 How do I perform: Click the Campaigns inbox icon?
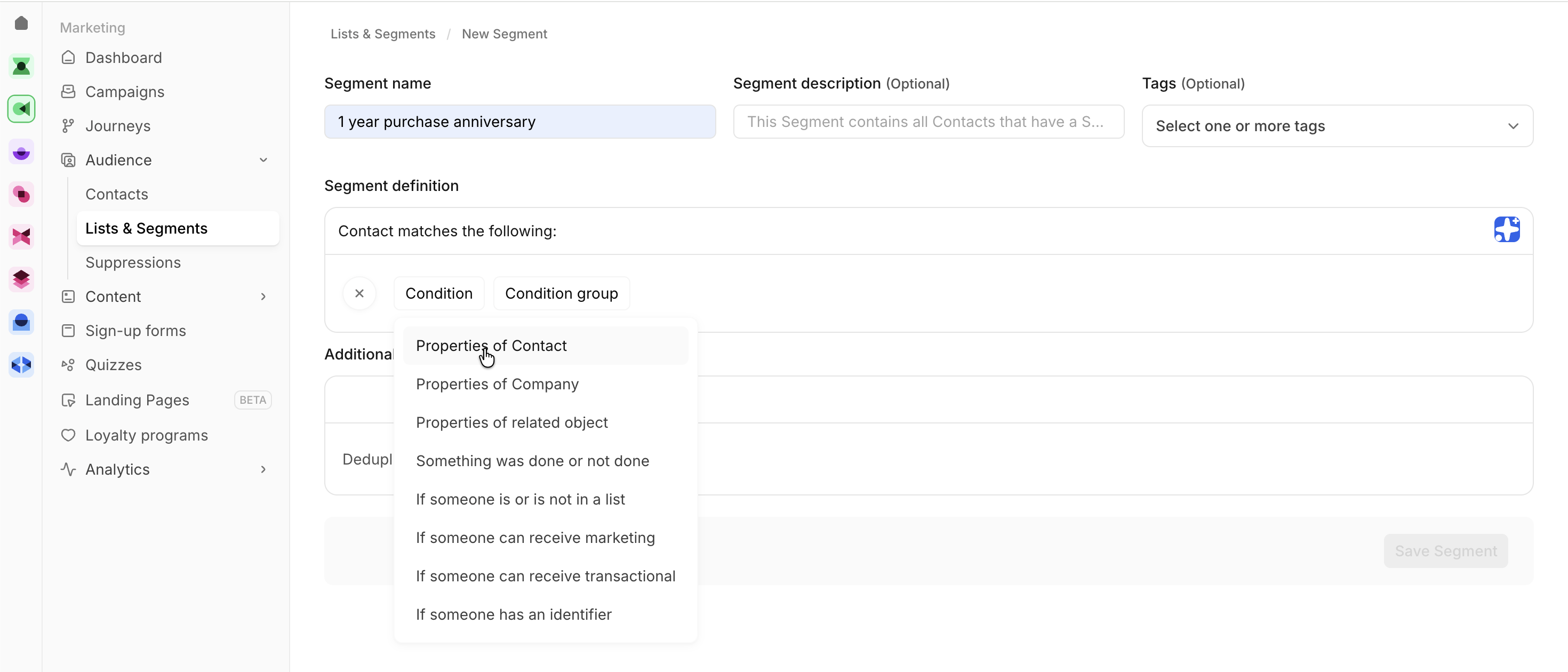click(68, 92)
